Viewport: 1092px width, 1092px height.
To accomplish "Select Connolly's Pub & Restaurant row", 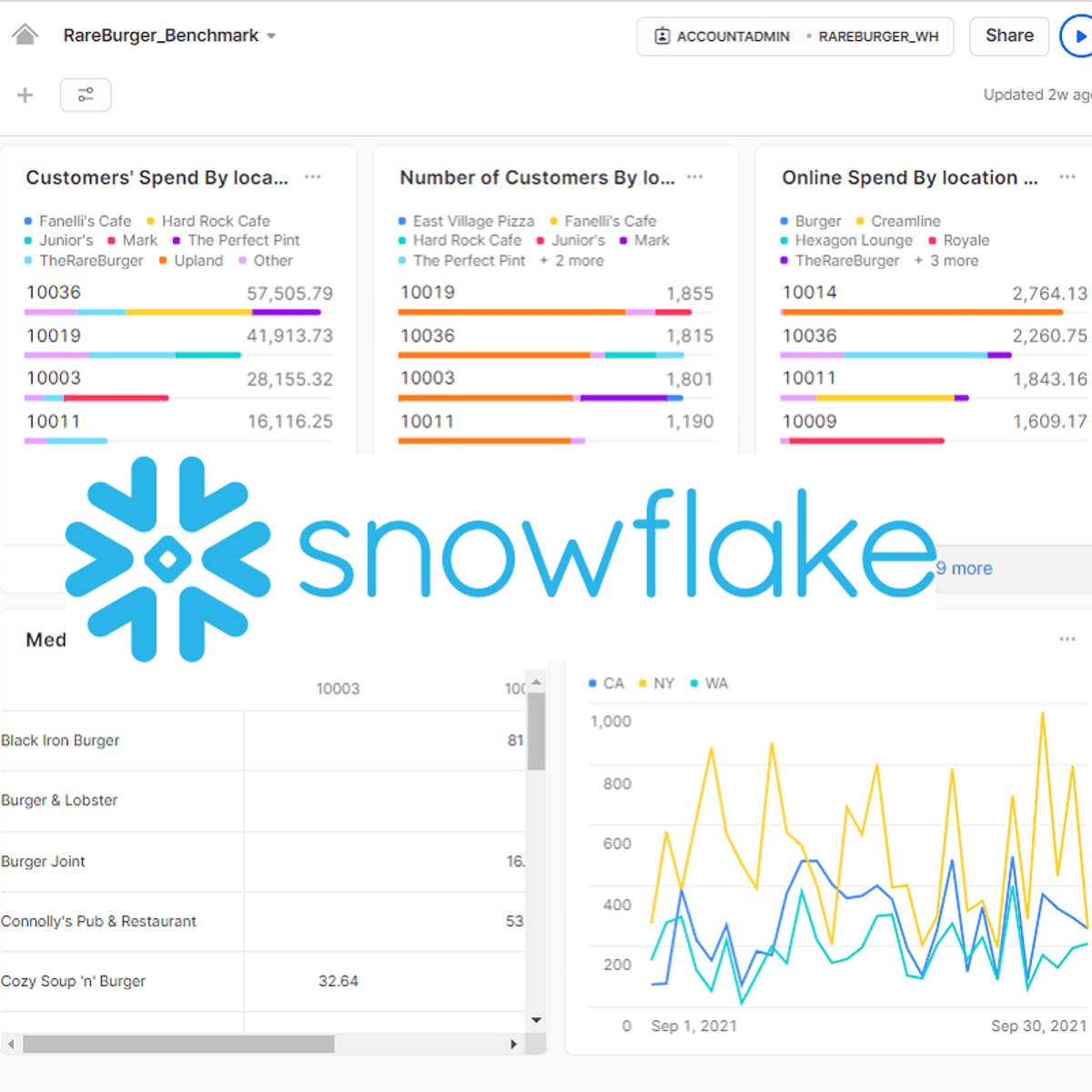I will [x=263, y=921].
